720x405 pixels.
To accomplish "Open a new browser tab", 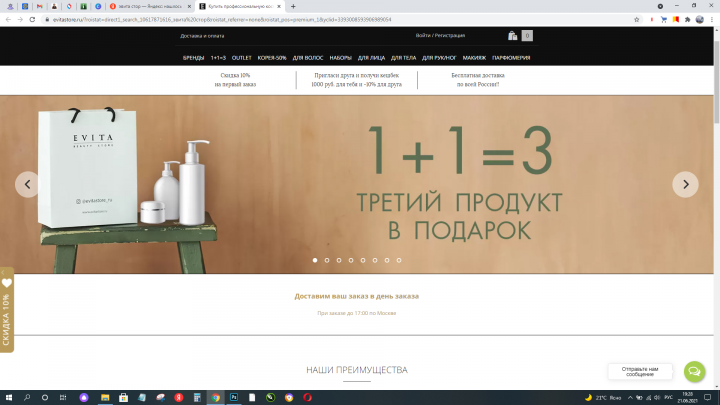I will [x=293, y=6].
